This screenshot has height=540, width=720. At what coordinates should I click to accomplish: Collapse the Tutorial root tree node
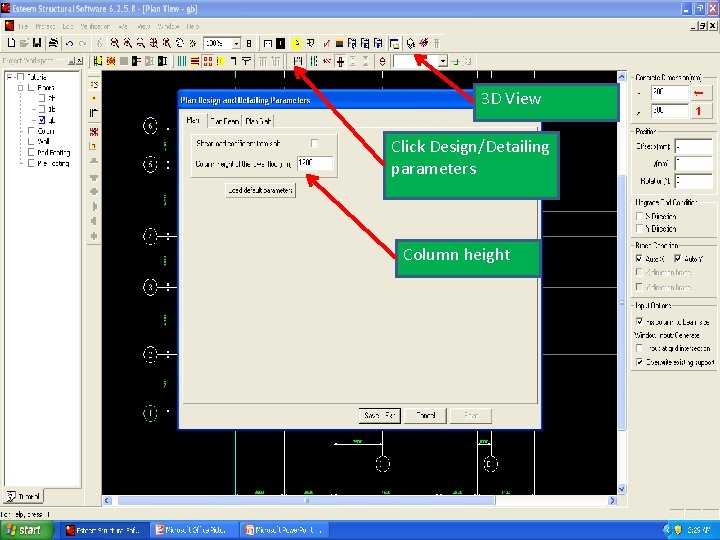tap(9, 77)
